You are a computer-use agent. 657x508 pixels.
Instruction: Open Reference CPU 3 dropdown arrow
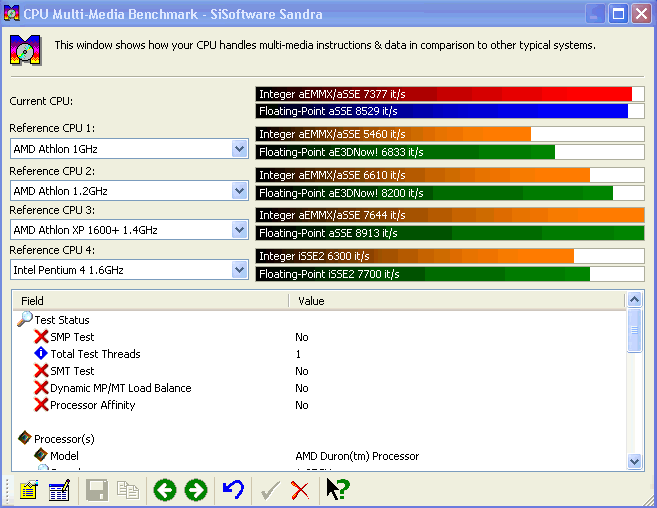pyautogui.click(x=239, y=230)
